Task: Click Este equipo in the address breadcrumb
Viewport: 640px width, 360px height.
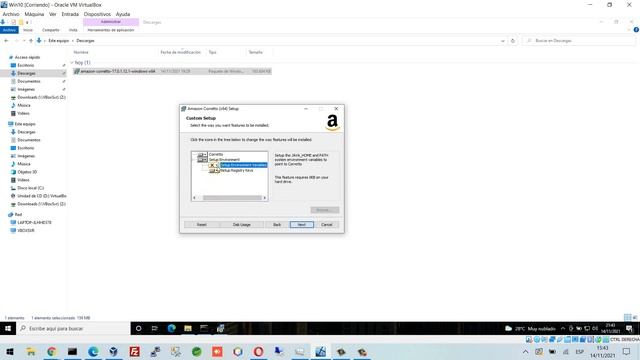Action: [59, 41]
